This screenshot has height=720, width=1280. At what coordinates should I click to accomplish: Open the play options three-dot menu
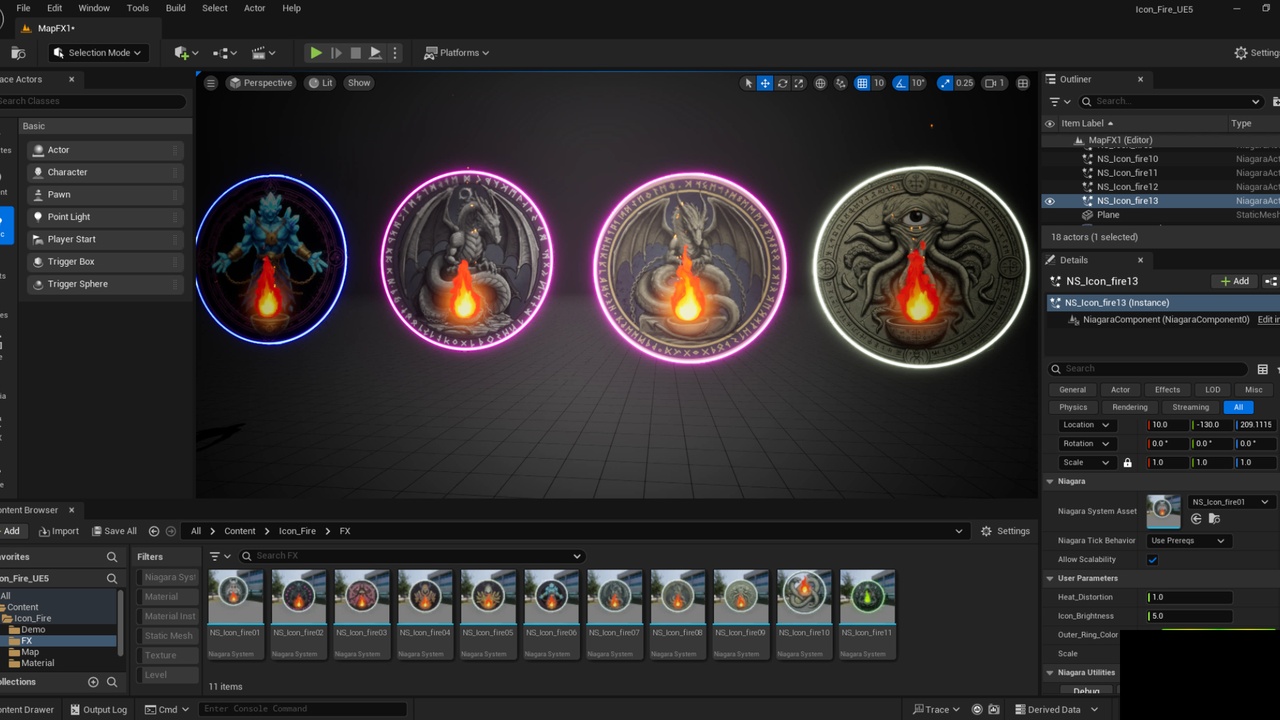[395, 53]
